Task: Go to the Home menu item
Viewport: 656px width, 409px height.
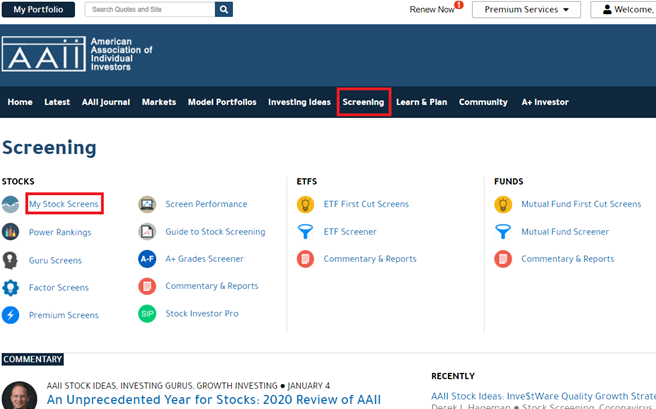Action: [x=20, y=102]
